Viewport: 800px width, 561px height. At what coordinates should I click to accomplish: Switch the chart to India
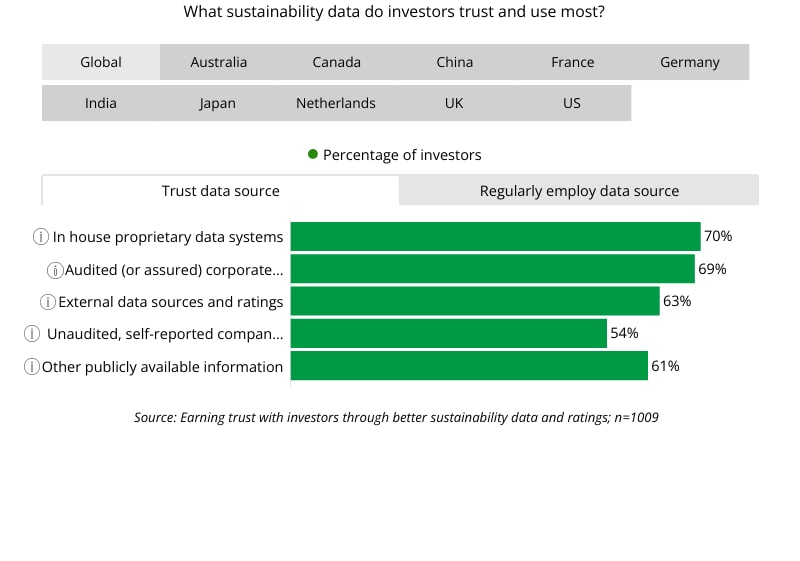coord(101,103)
